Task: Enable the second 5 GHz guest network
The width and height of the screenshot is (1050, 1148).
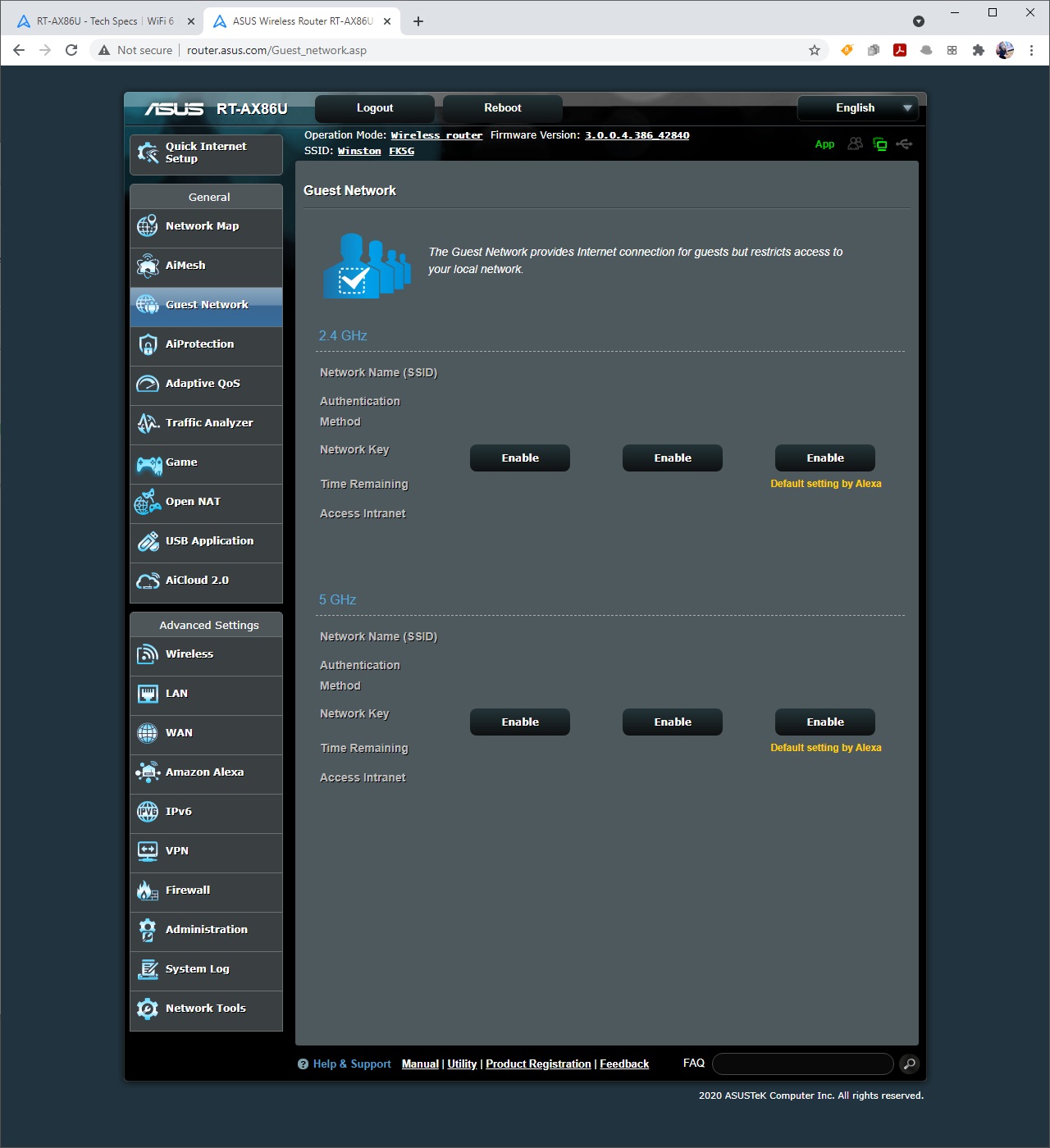Action: point(673,722)
